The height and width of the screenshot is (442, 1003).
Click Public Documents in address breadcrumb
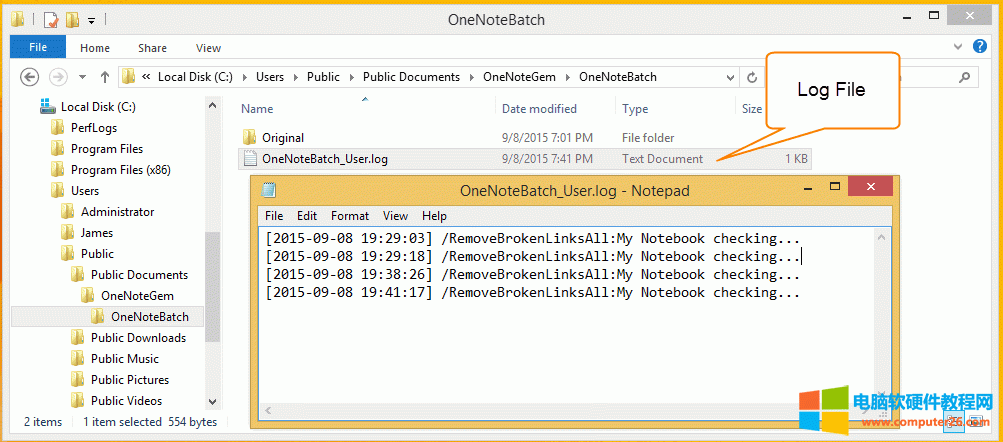411,77
